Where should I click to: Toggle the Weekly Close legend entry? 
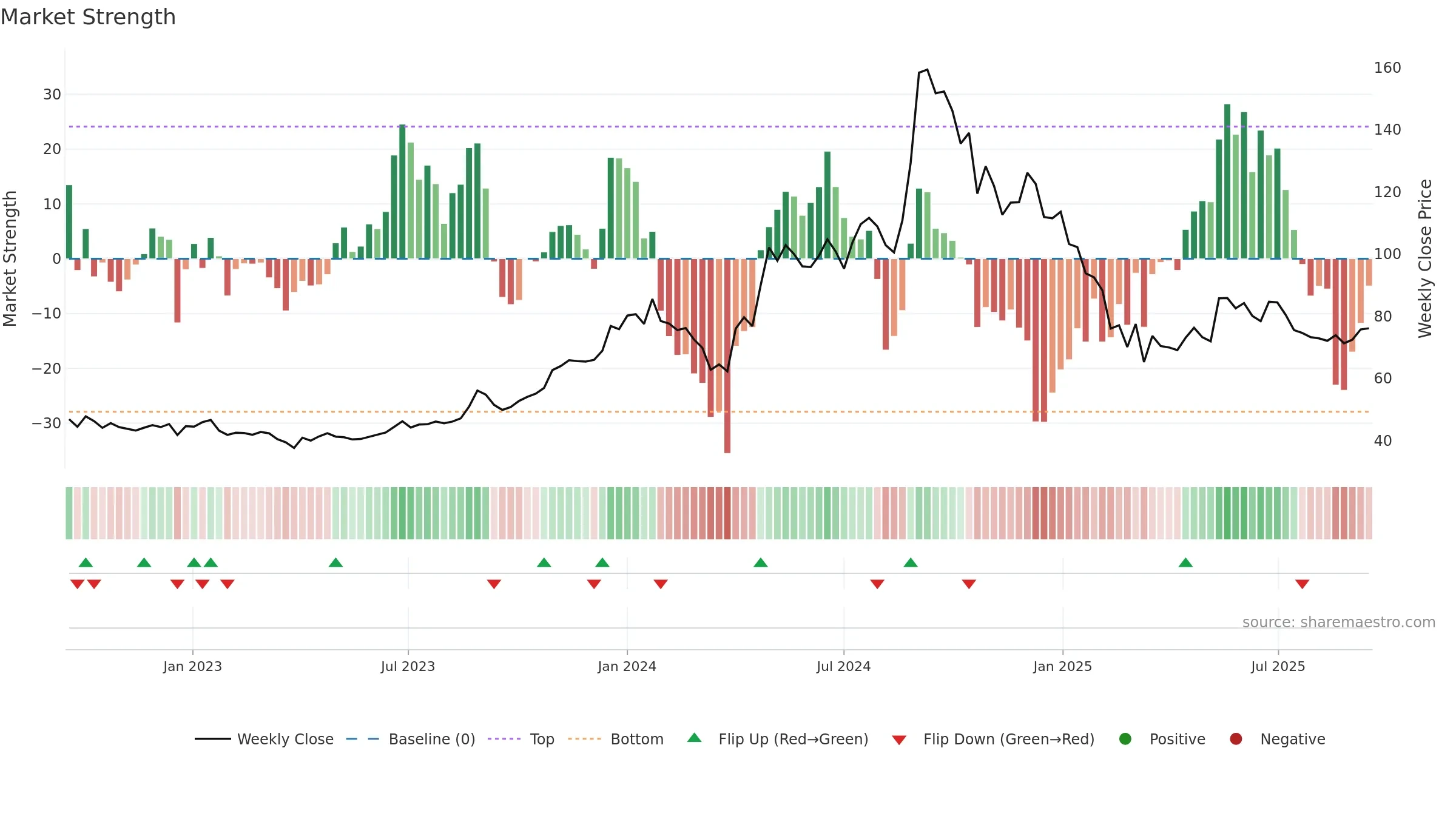[x=264, y=739]
